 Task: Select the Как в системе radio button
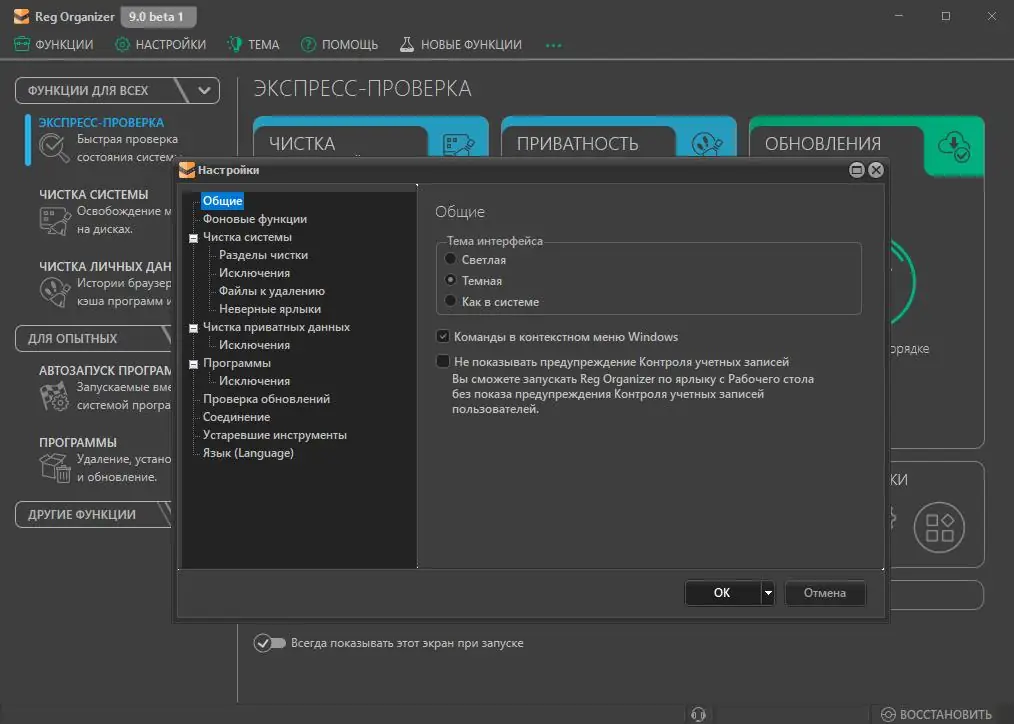click(x=451, y=301)
